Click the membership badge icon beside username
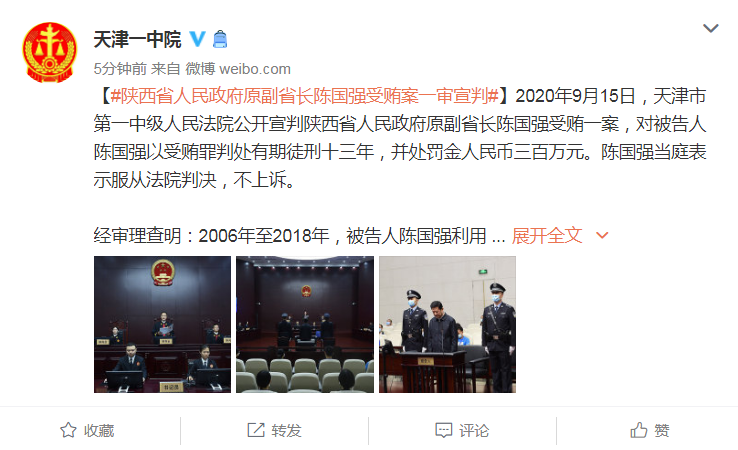The image size is (738, 450). click(220, 39)
